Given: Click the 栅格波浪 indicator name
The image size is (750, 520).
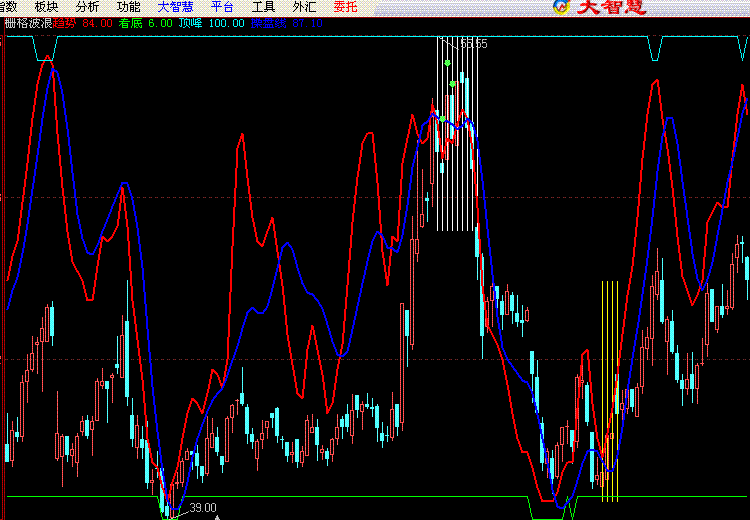Looking at the screenshot, I should click(x=28, y=23).
